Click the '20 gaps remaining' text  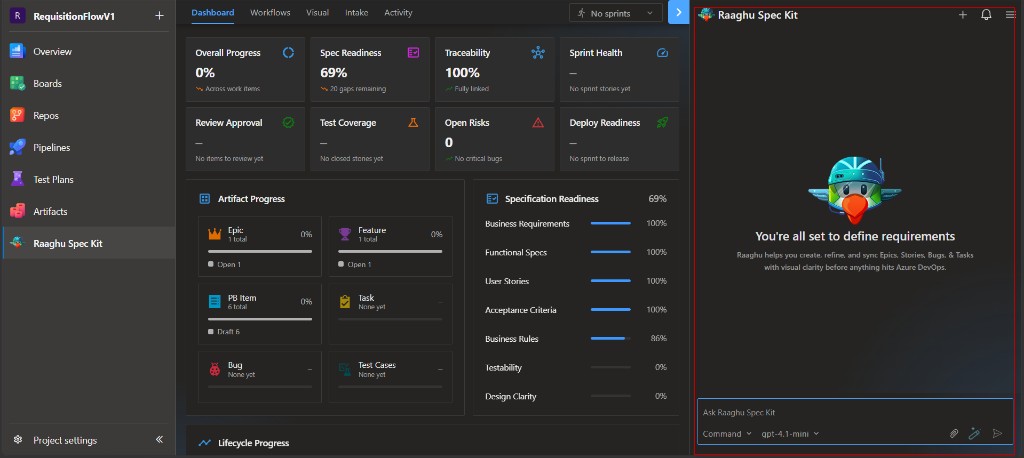pyautogui.click(x=358, y=89)
